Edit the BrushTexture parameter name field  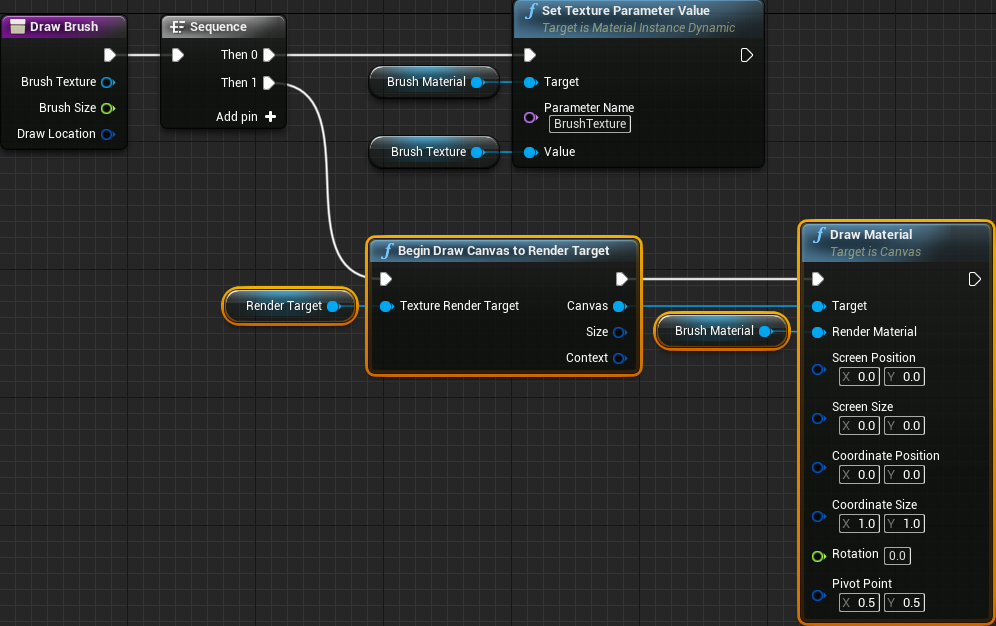pos(590,124)
